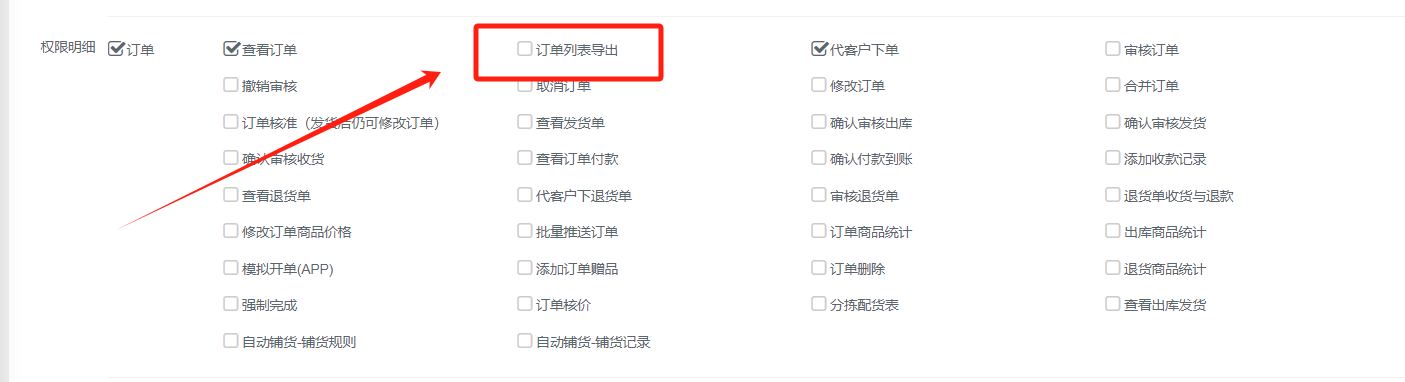Check the 取消订单 option

[525, 85]
